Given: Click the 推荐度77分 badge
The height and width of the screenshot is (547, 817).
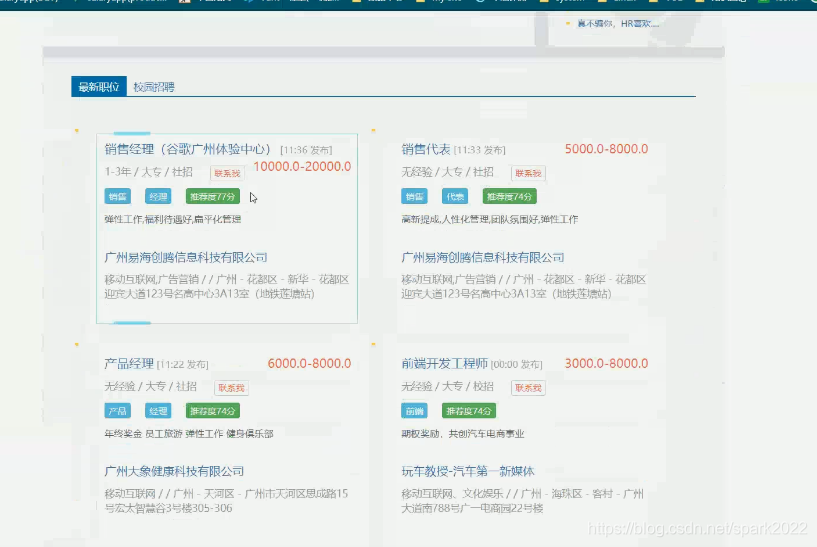Looking at the screenshot, I should (213, 196).
